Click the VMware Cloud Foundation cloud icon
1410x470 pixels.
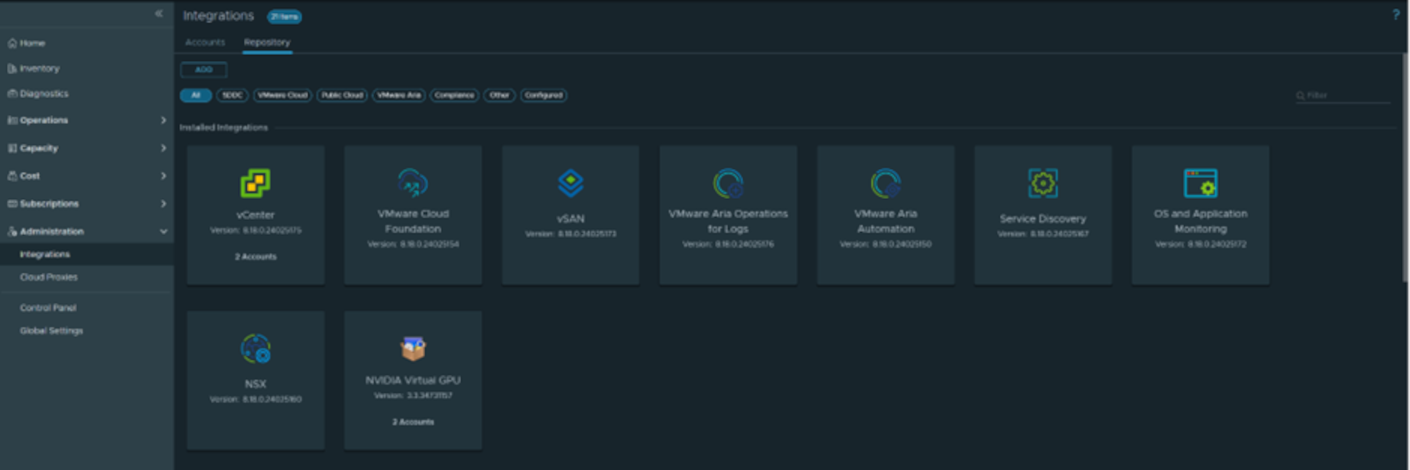[413, 183]
